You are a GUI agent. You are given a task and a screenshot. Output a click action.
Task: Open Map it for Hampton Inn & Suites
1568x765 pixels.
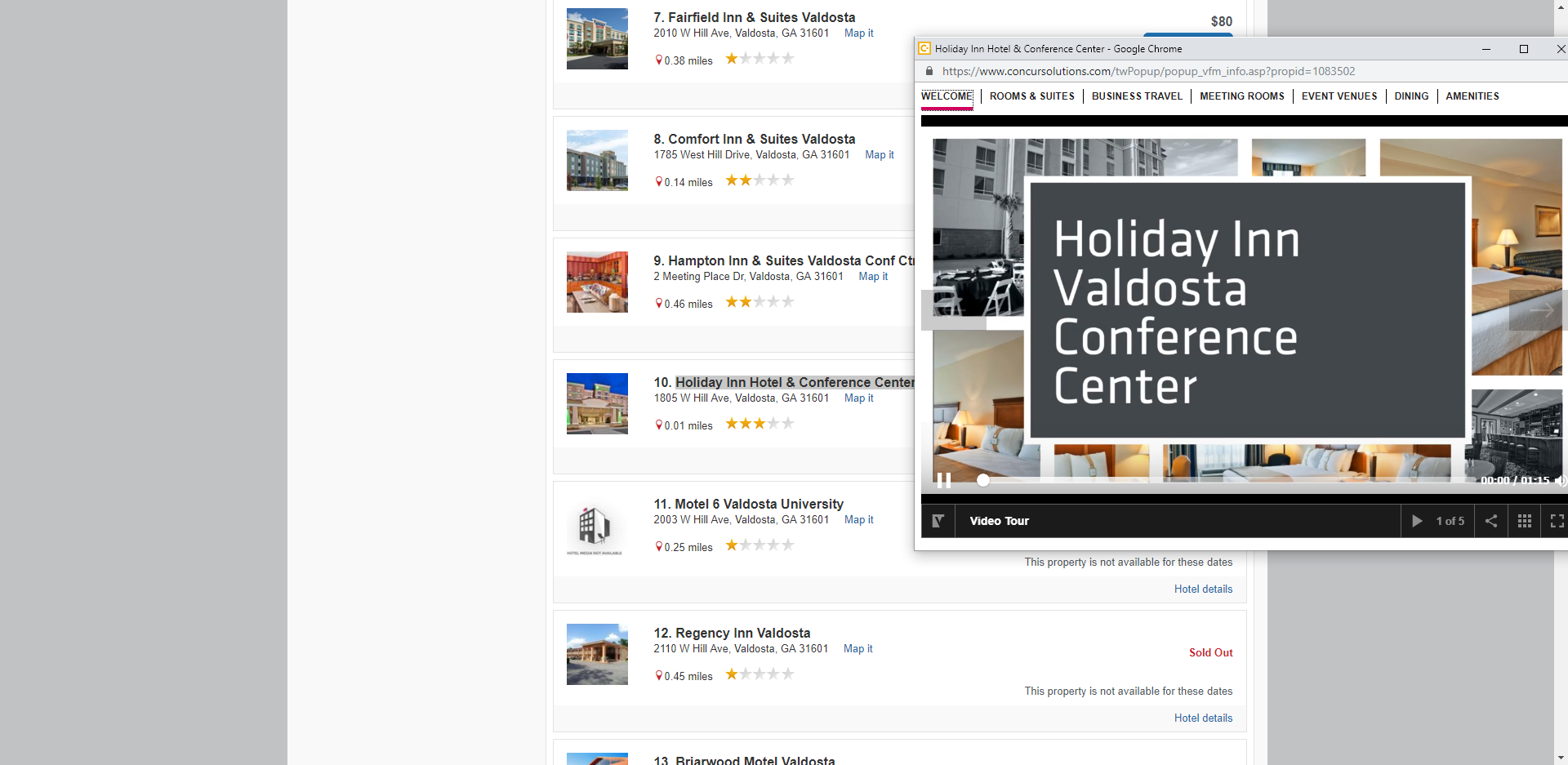coord(873,277)
